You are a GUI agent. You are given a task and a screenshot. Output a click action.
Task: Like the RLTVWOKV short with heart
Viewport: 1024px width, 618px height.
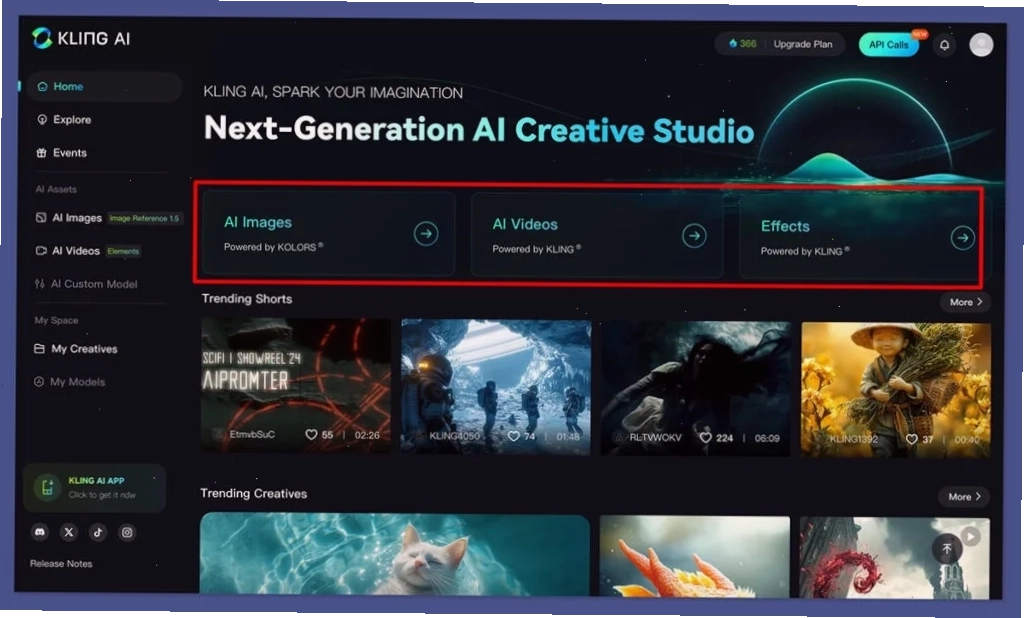[x=706, y=437]
